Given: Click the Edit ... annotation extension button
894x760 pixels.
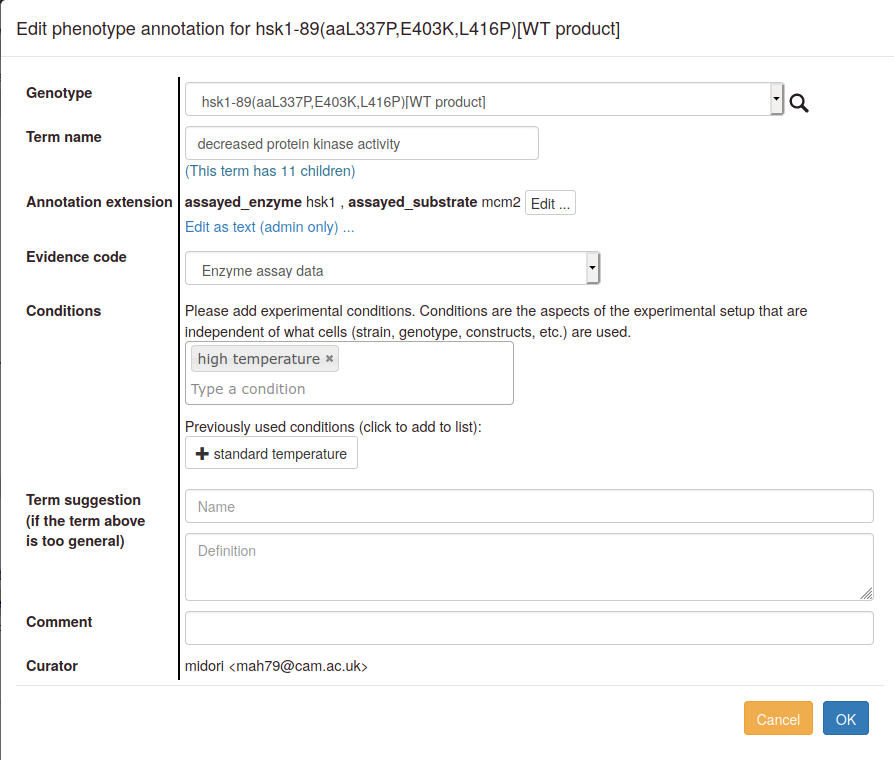Looking at the screenshot, I should (550, 203).
